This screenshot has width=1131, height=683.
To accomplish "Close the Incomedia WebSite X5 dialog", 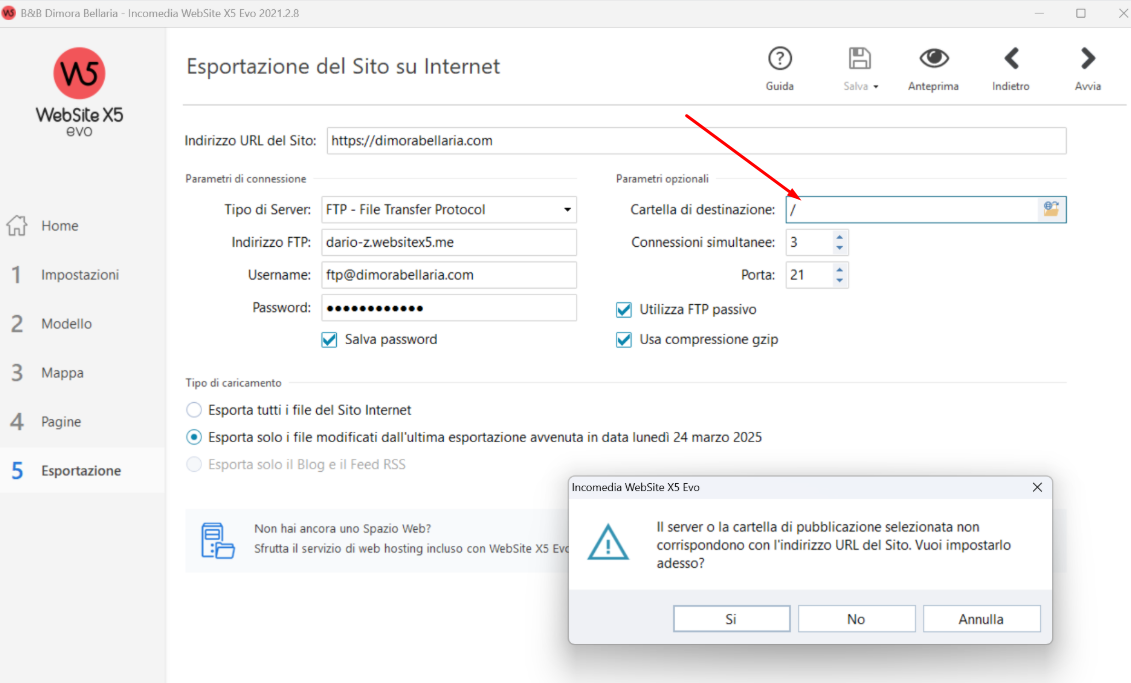I will (x=1037, y=488).
